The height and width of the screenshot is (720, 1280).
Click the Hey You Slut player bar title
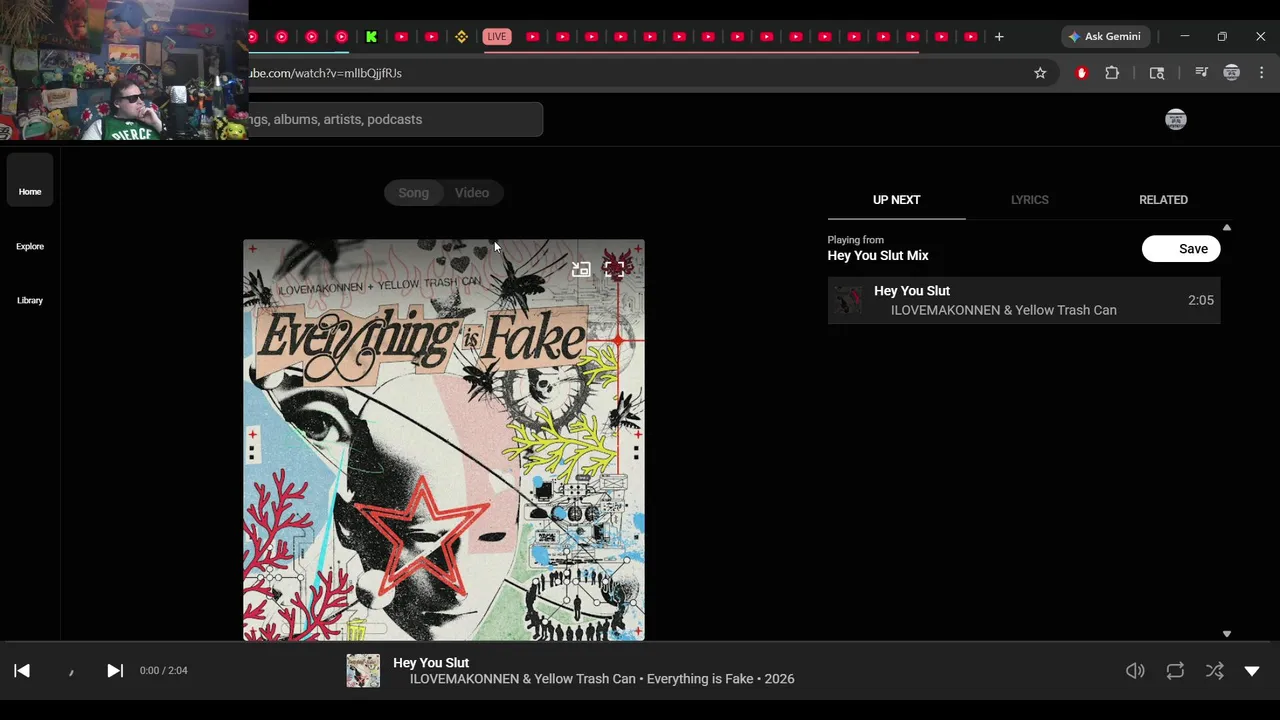pos(431,663)
